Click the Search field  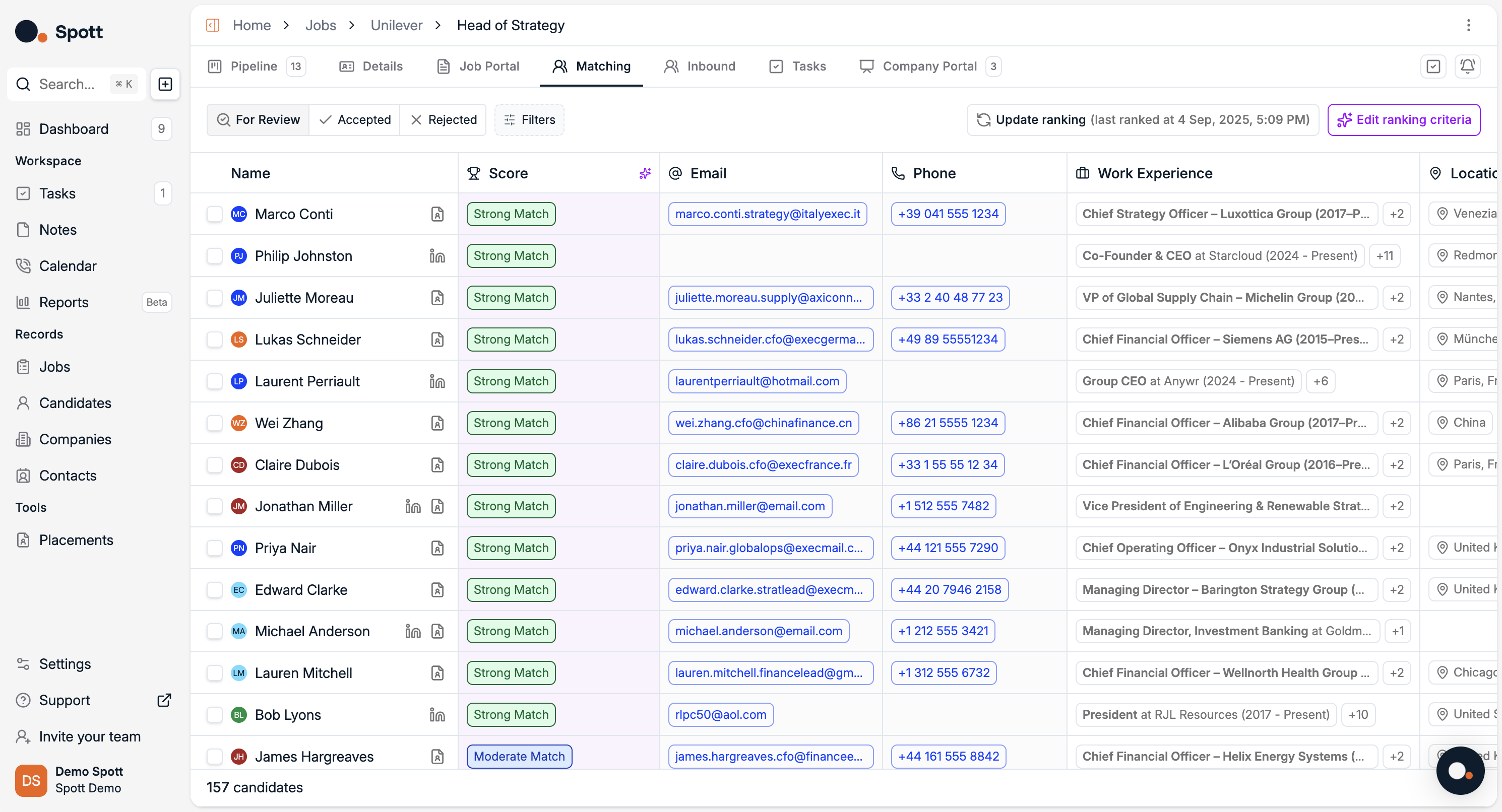click(x=76, y=84)
